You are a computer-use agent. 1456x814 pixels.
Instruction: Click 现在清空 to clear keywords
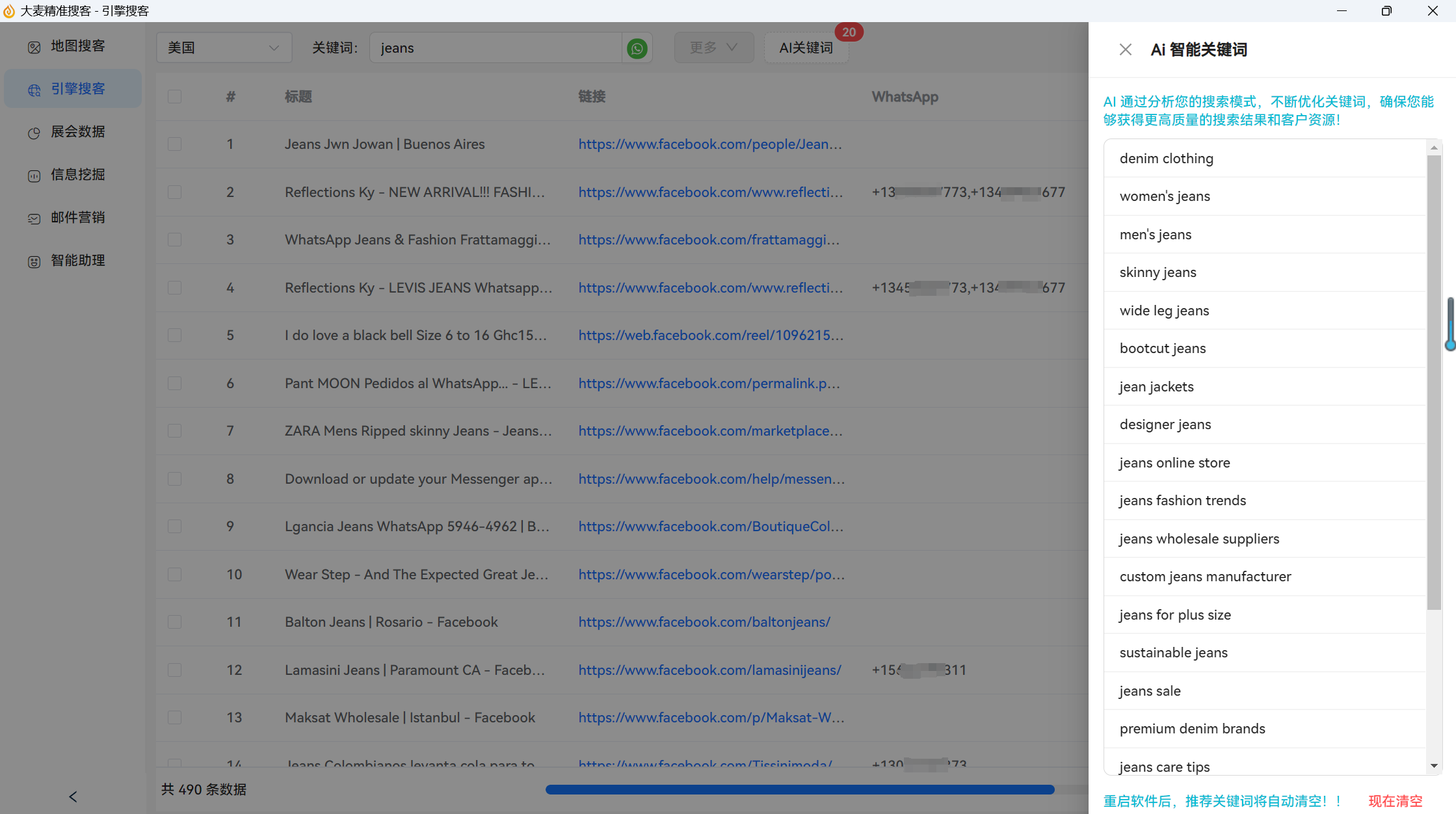click(1395, 801)
